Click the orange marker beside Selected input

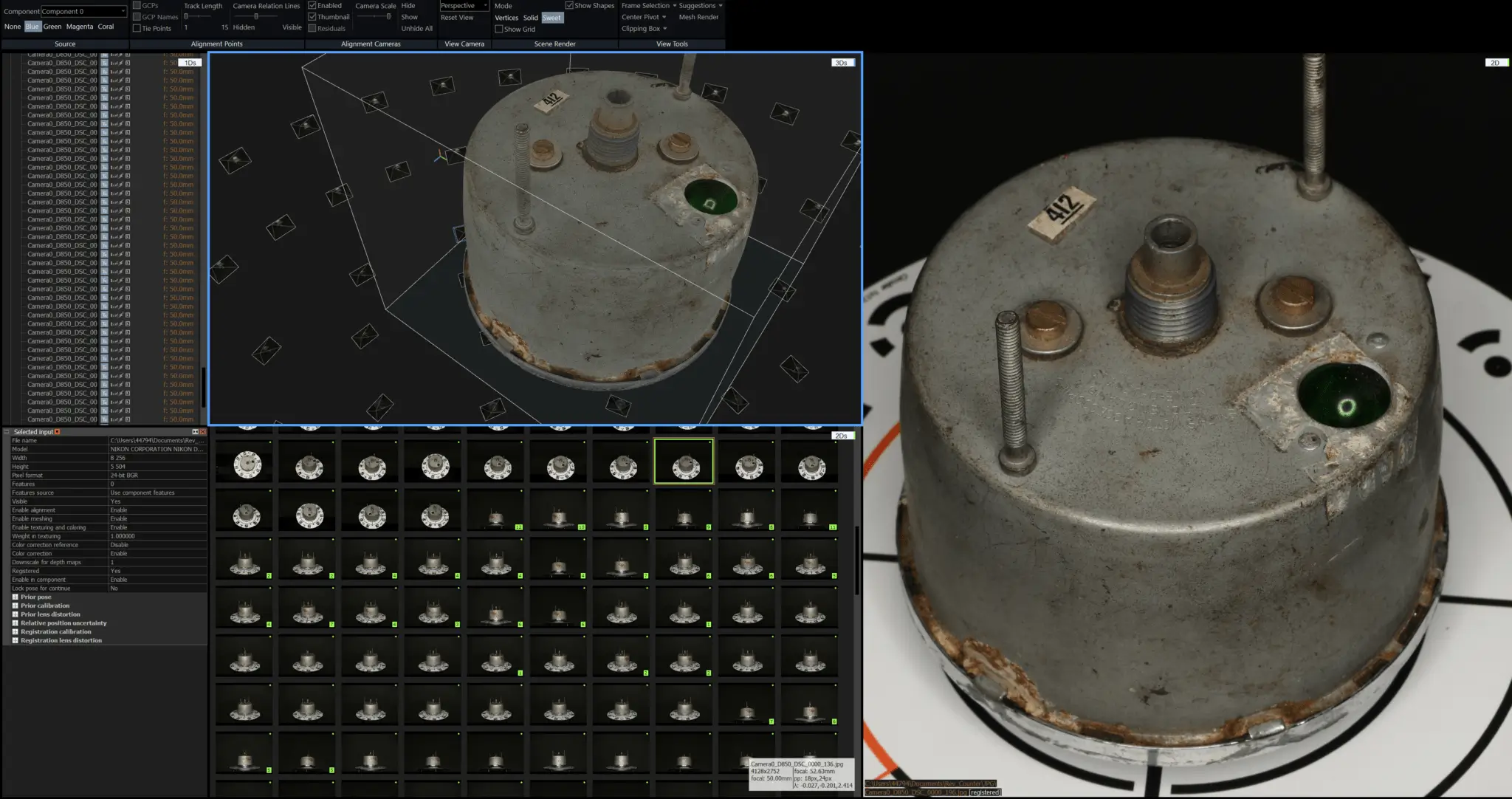click(x=57, y=432)
